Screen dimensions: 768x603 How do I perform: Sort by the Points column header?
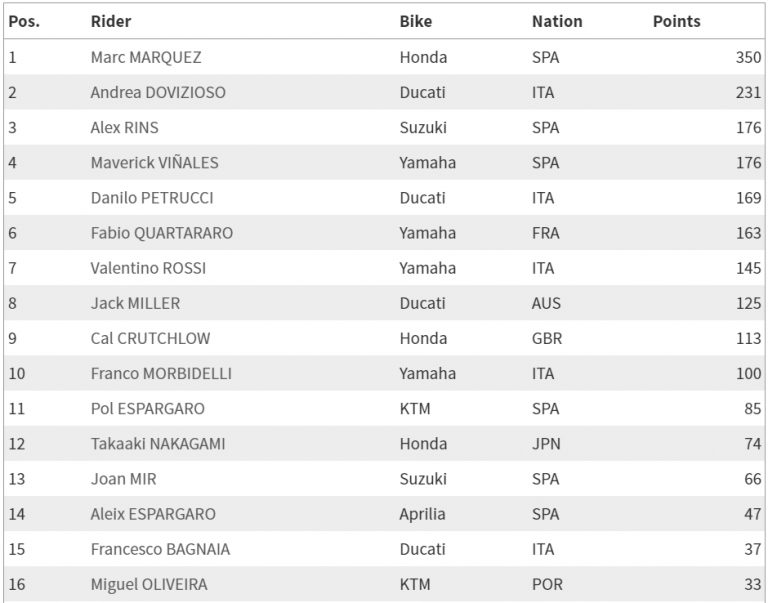677,21
